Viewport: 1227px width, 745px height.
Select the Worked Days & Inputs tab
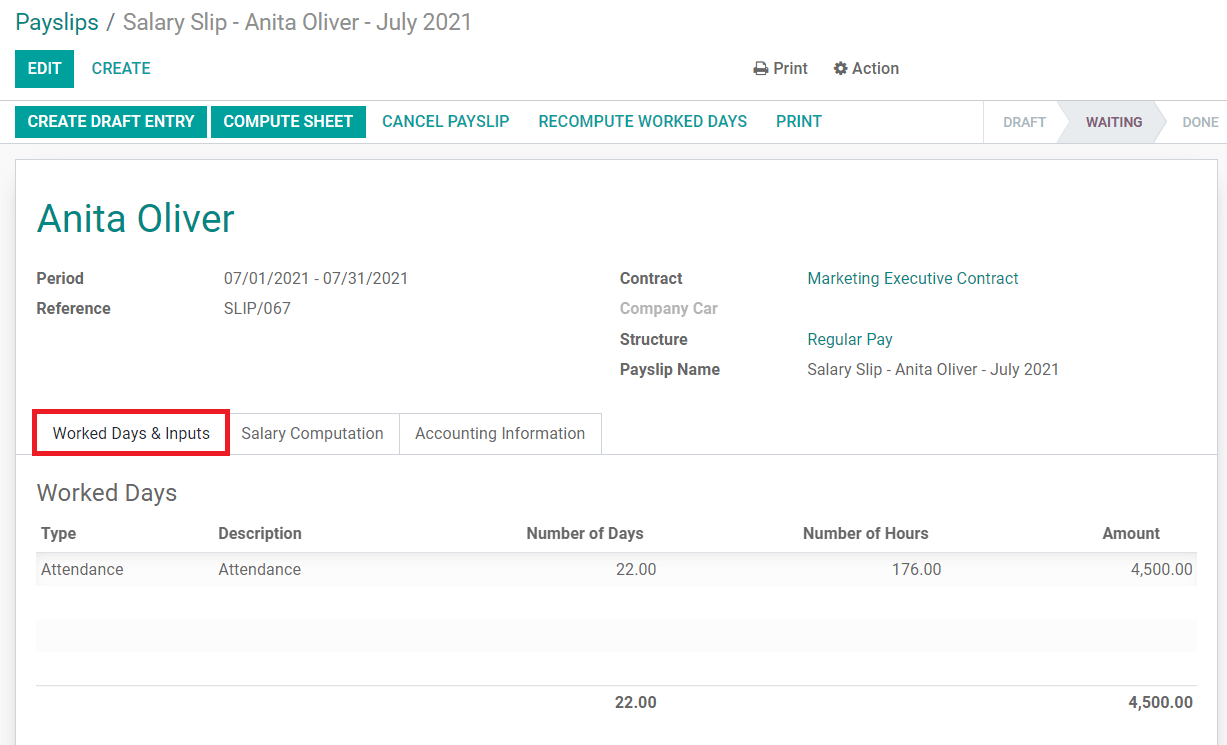coord(131,434)
